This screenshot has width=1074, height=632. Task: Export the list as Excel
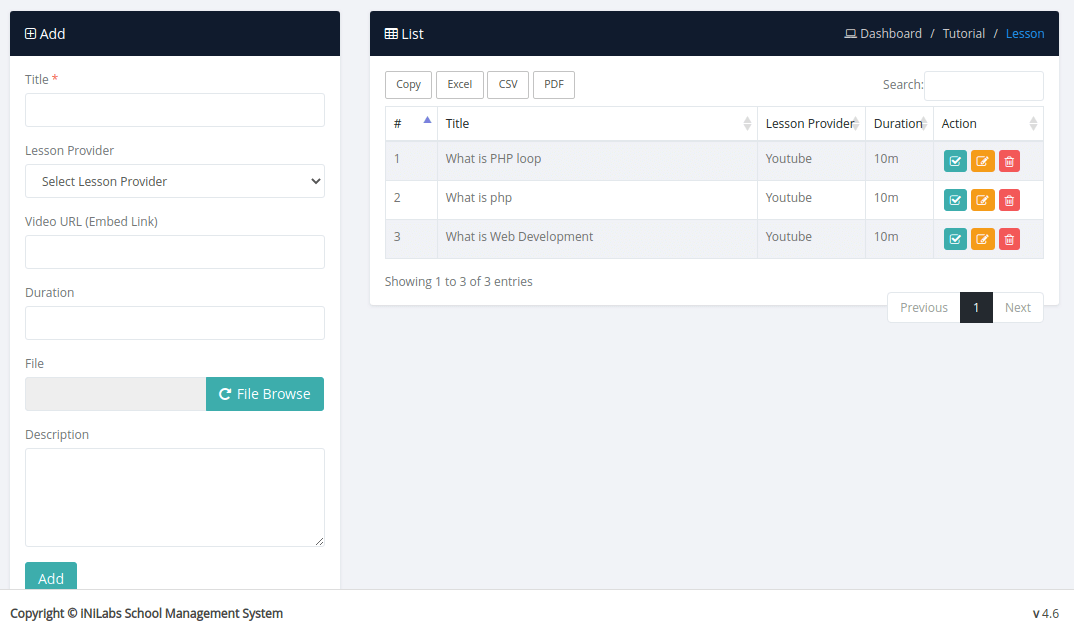point(459,85)
